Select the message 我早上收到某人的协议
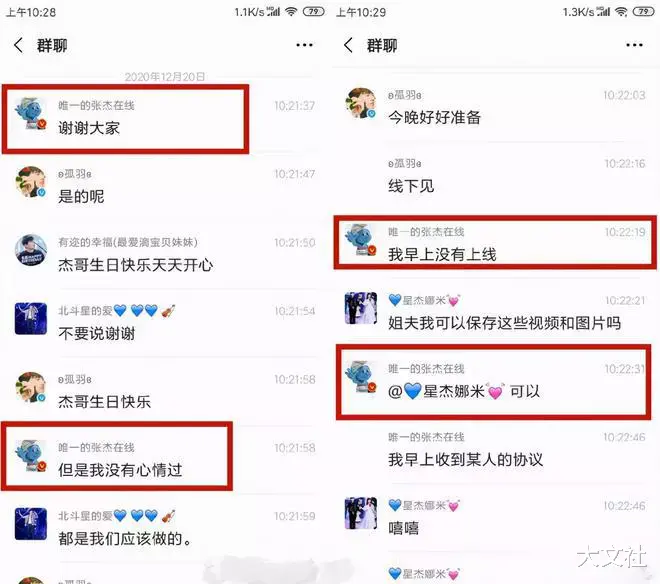This screenshot has height=584, width=660. point(466,460)
